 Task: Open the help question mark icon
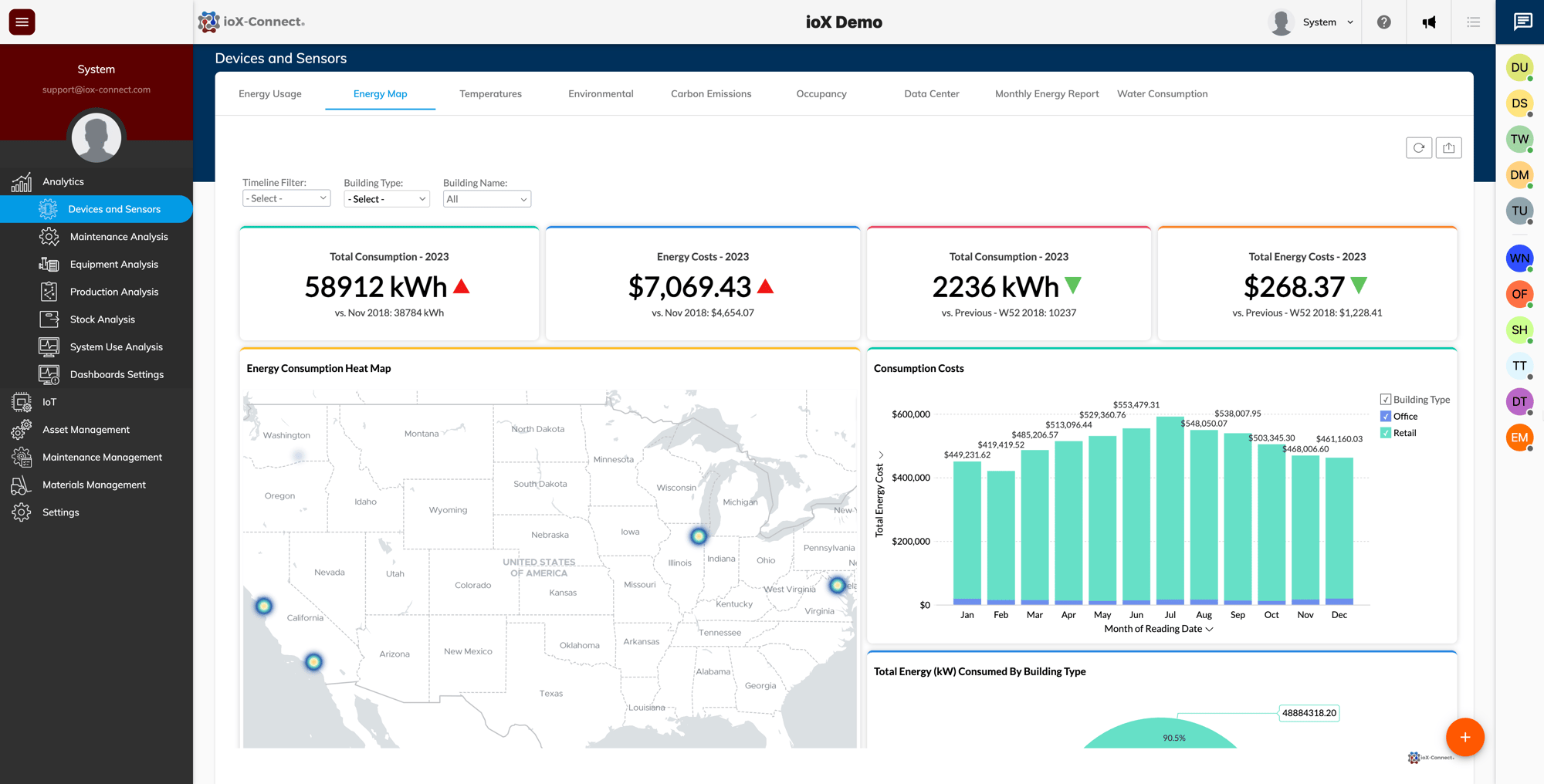(x=1383, y=22)
